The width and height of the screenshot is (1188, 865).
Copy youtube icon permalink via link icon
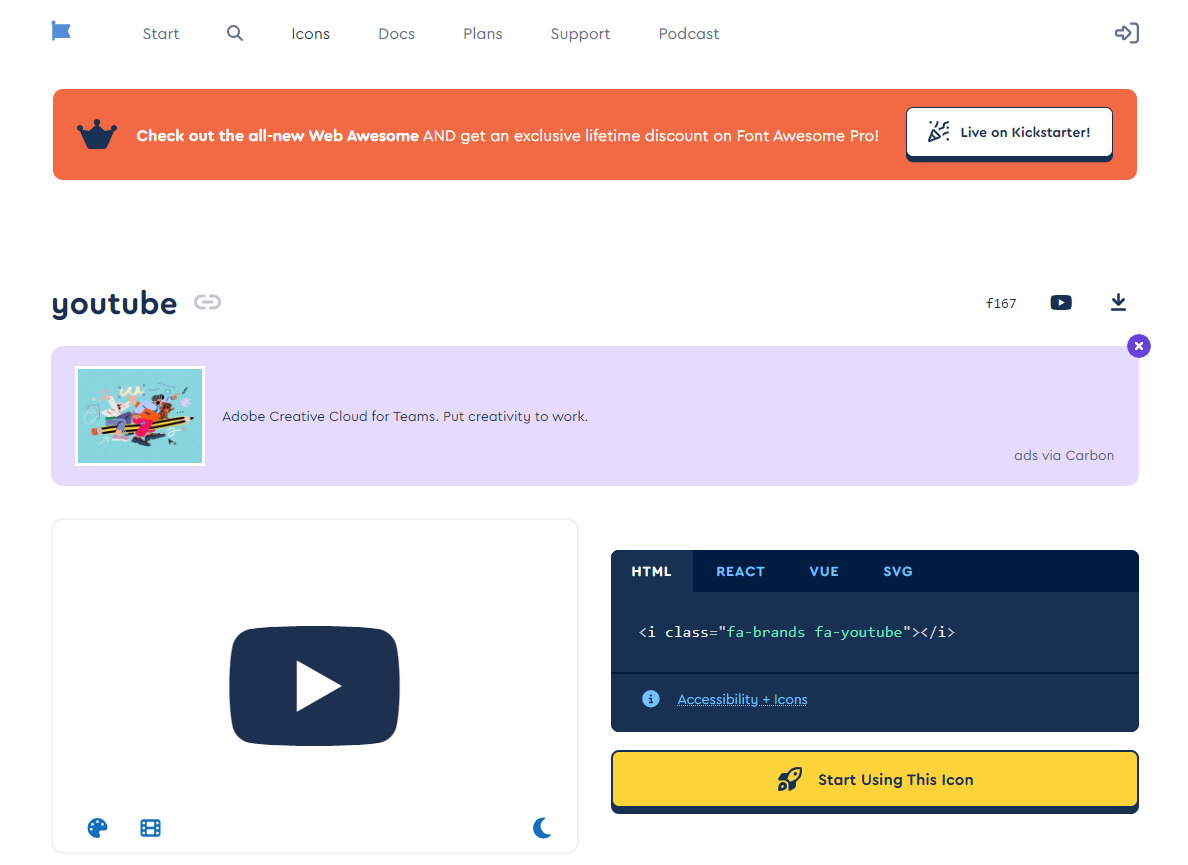207,302
